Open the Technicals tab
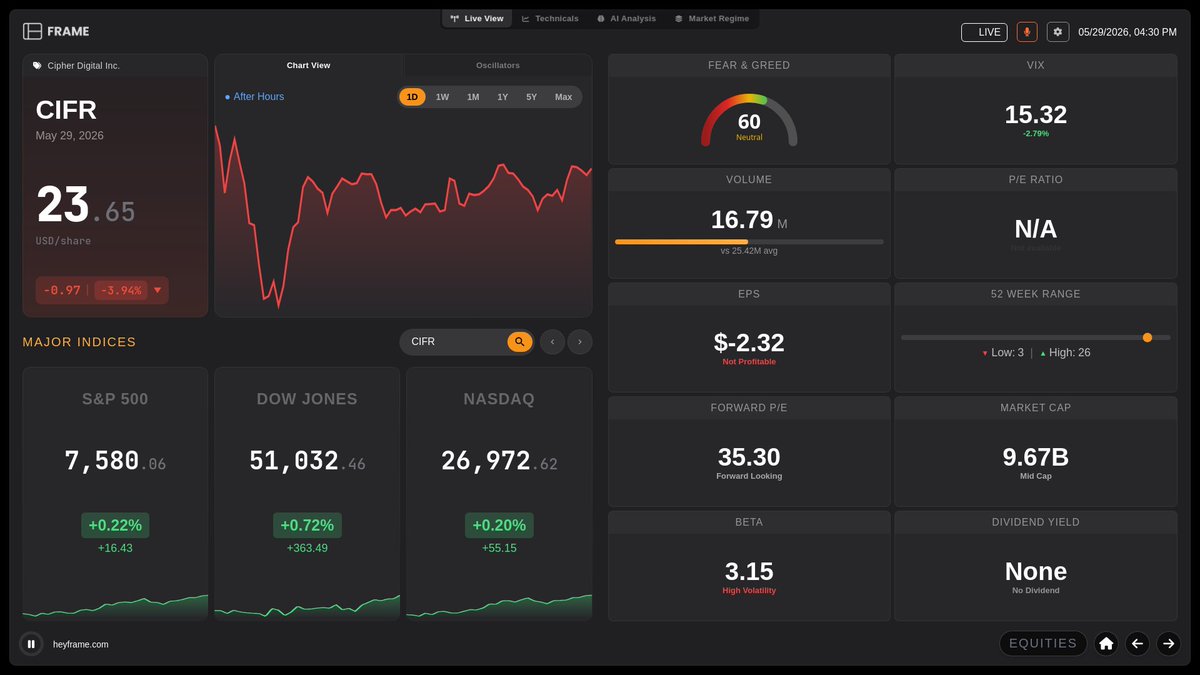1200x675 pixels. pos(550,19)
